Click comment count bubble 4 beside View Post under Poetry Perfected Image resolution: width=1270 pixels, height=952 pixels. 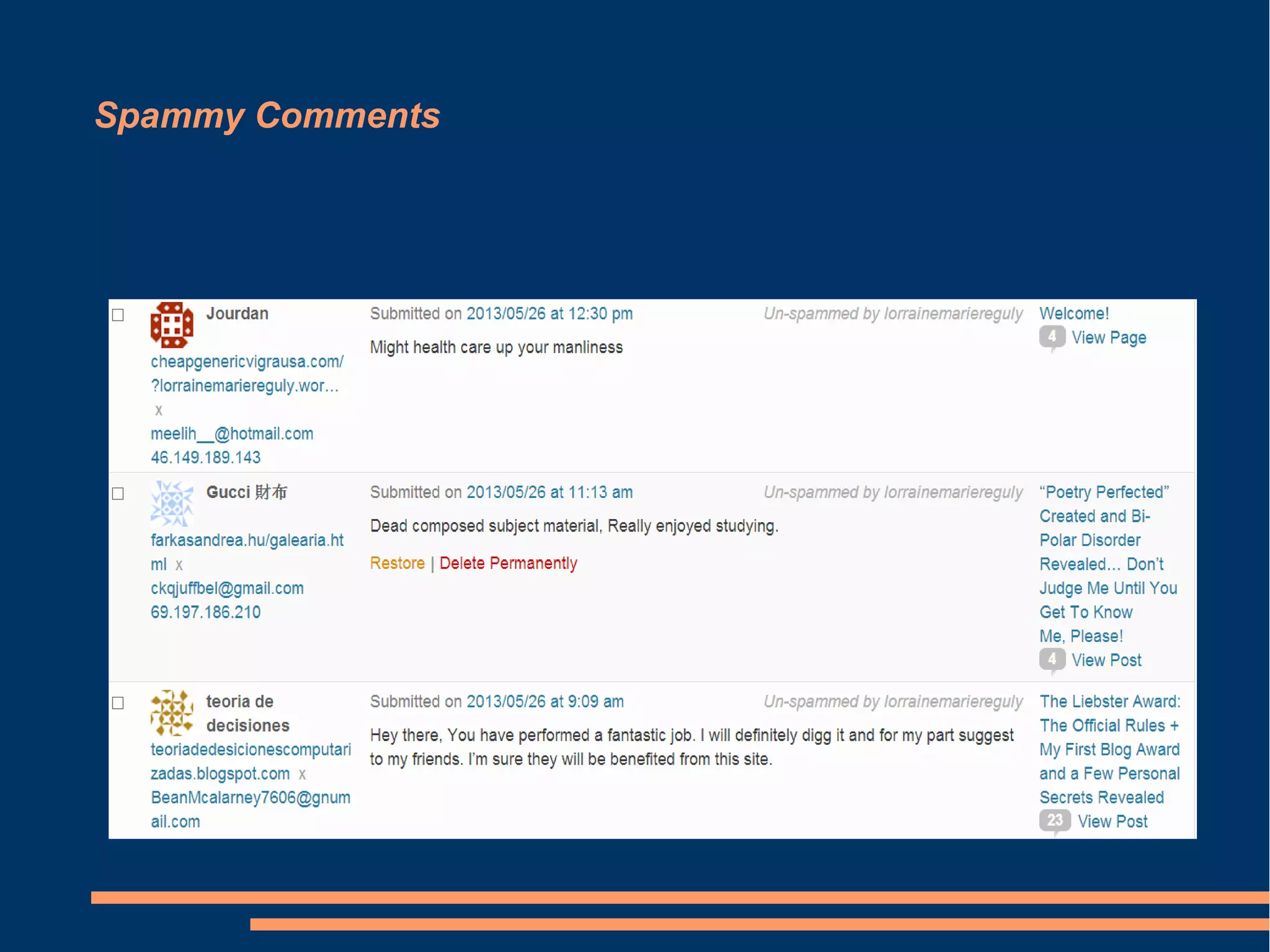pyautogui.click(x=1052, y=659)
